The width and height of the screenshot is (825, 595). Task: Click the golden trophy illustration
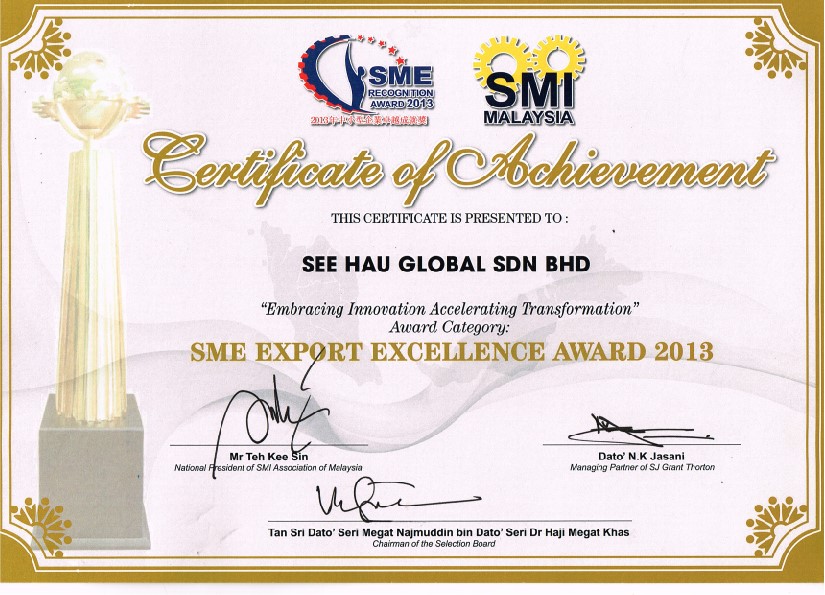pos(91,300)
